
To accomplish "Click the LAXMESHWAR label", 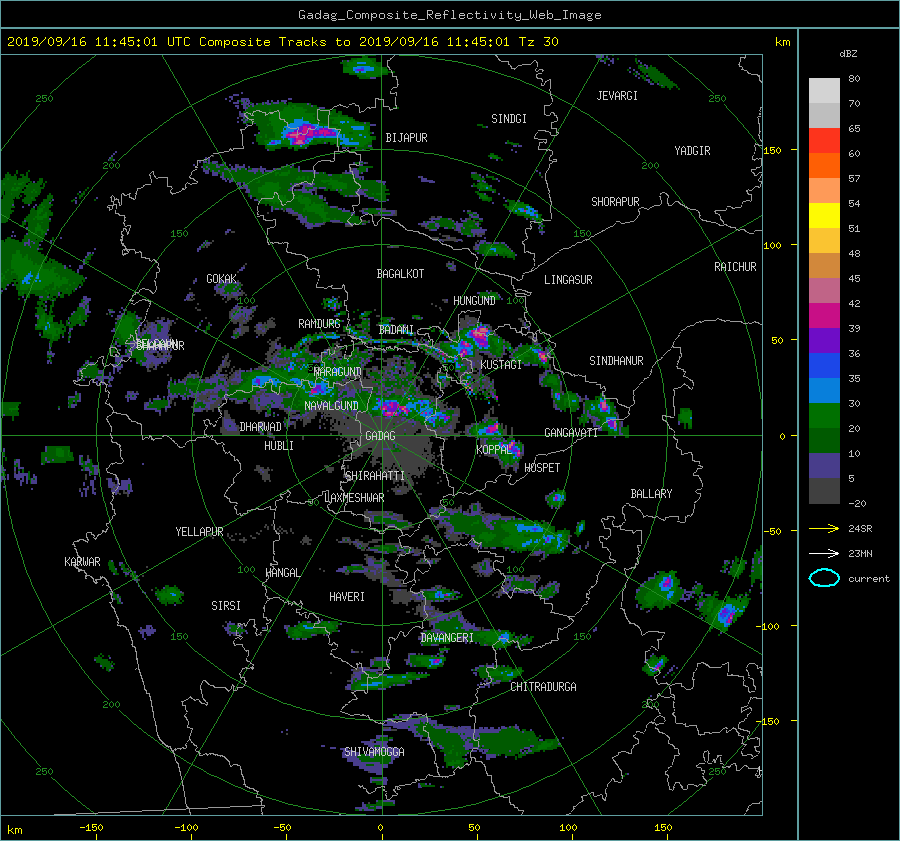I will 354,498.
